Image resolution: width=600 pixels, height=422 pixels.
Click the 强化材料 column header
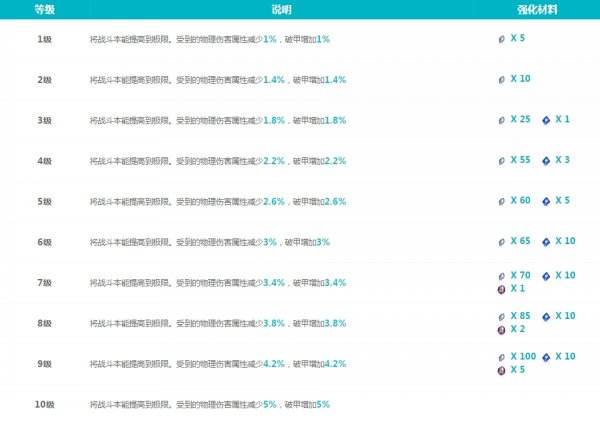click(x=538, y=8)
